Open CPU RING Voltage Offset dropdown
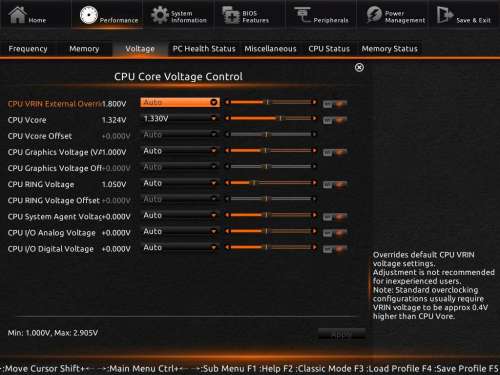 180,199
